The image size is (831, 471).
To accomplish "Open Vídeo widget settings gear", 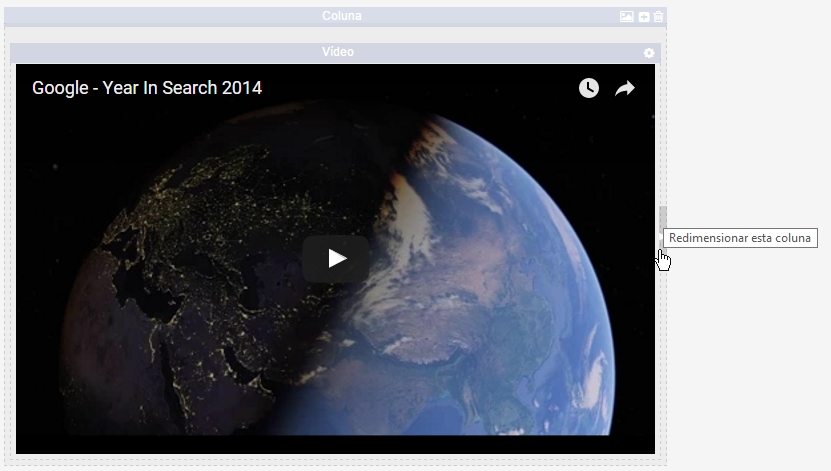I will click(x=649, y=53).
